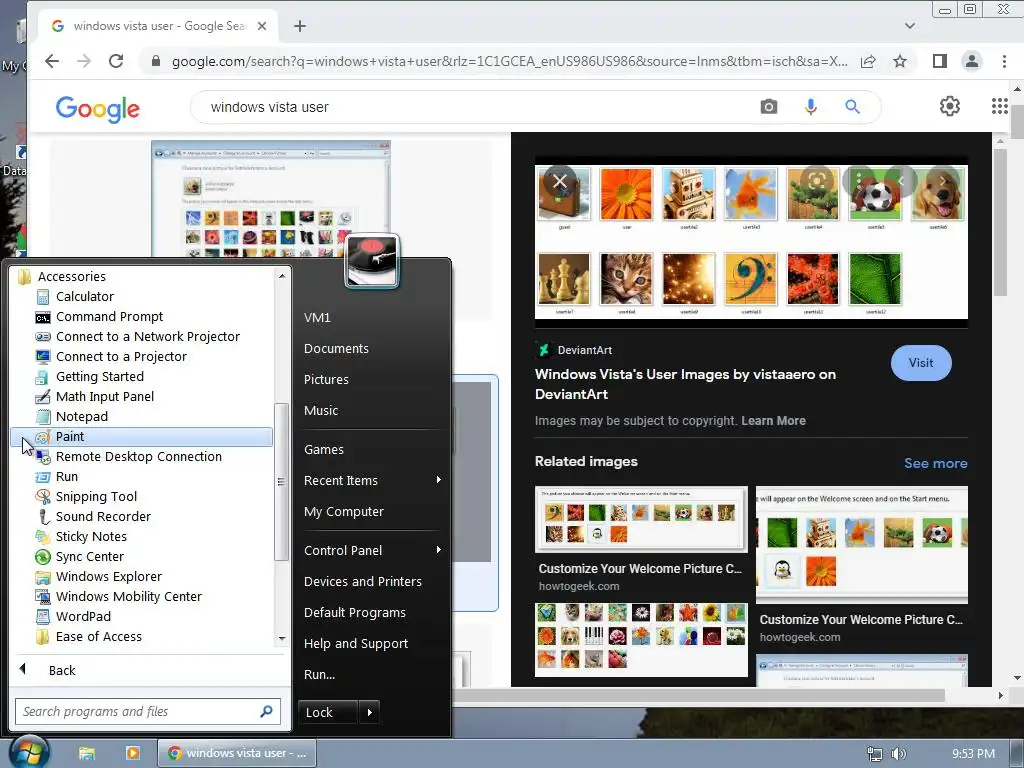The image size is (1024, 768).
Task: Open the Google apps grid
Action: (x=999, y=106)
